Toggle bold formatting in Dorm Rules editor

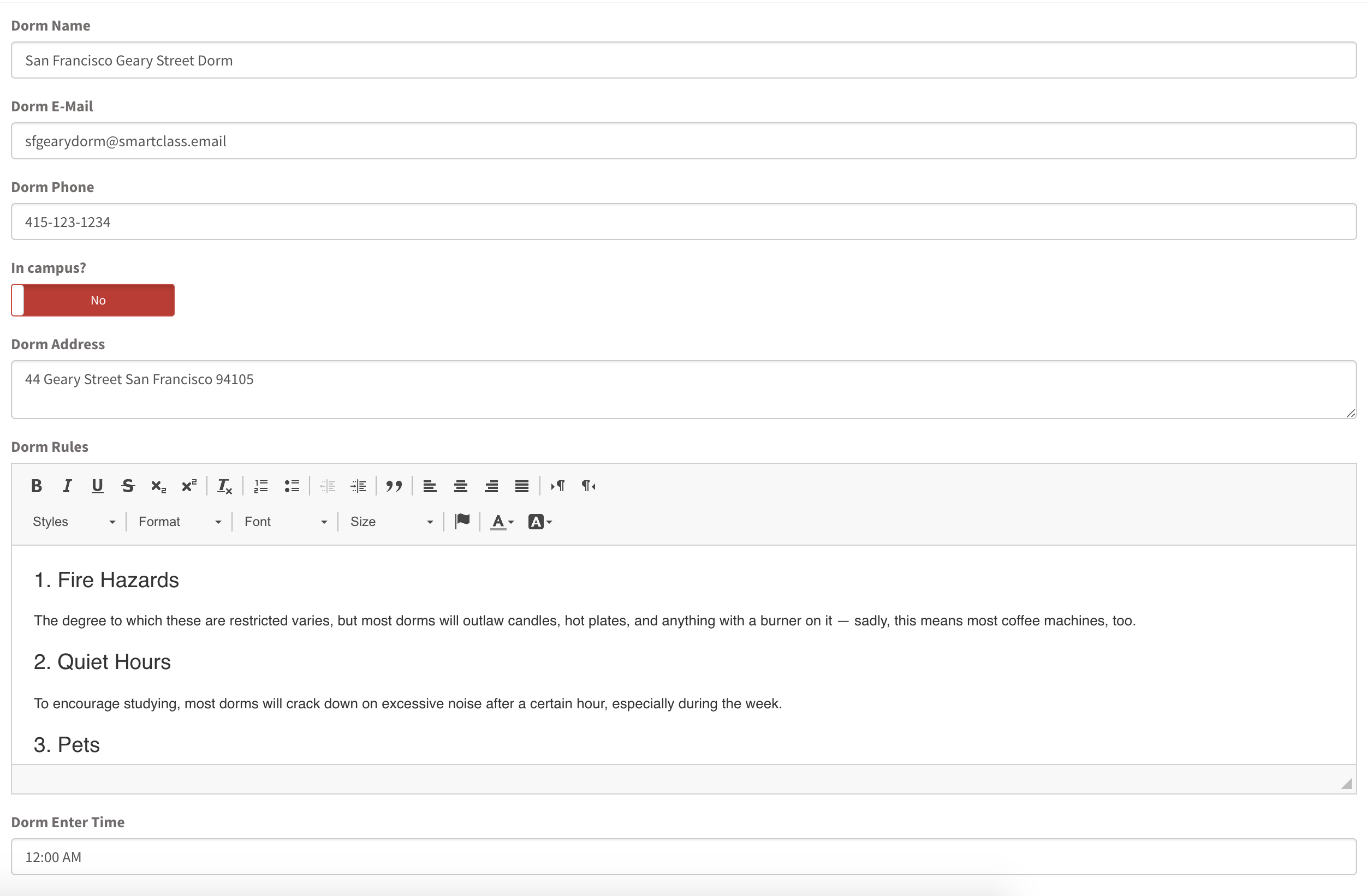coord(36,486)
